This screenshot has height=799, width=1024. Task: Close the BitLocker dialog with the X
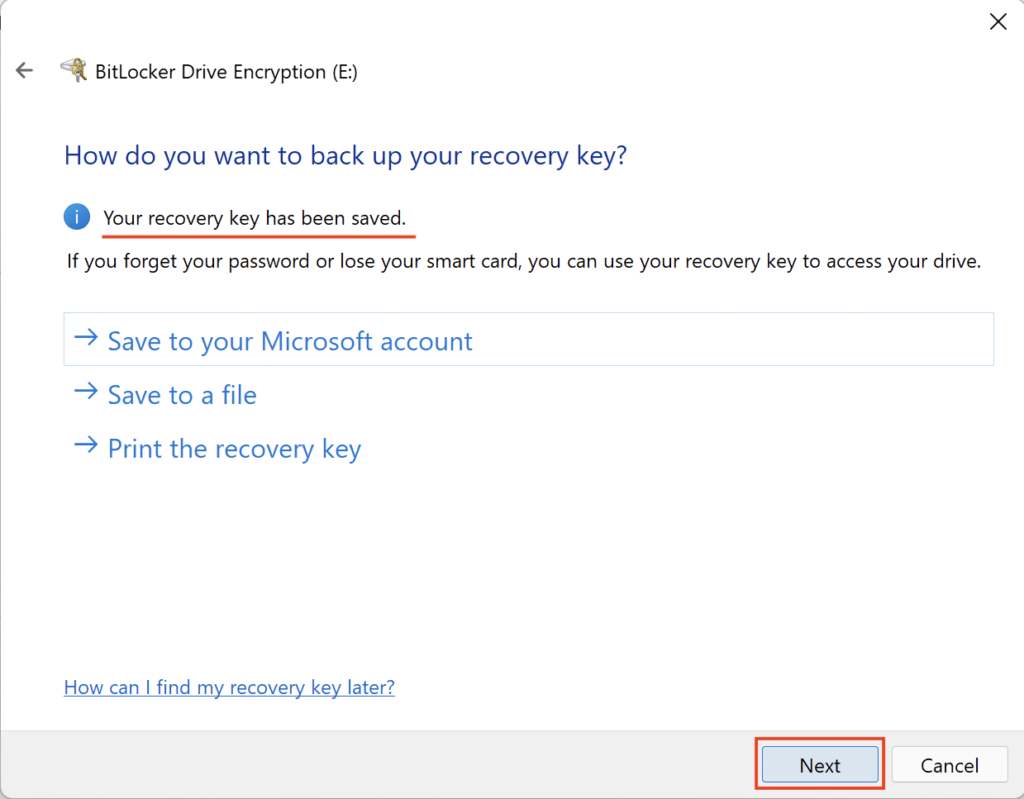997,21
